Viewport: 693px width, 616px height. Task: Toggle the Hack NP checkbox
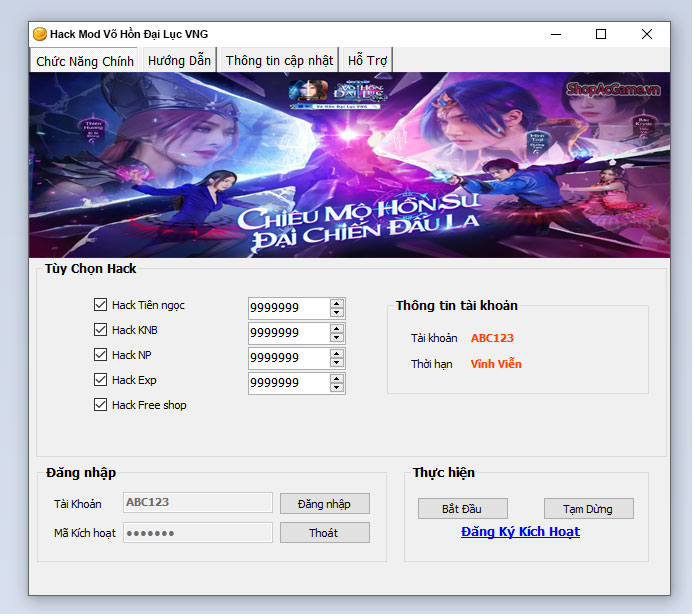(100, 354)
